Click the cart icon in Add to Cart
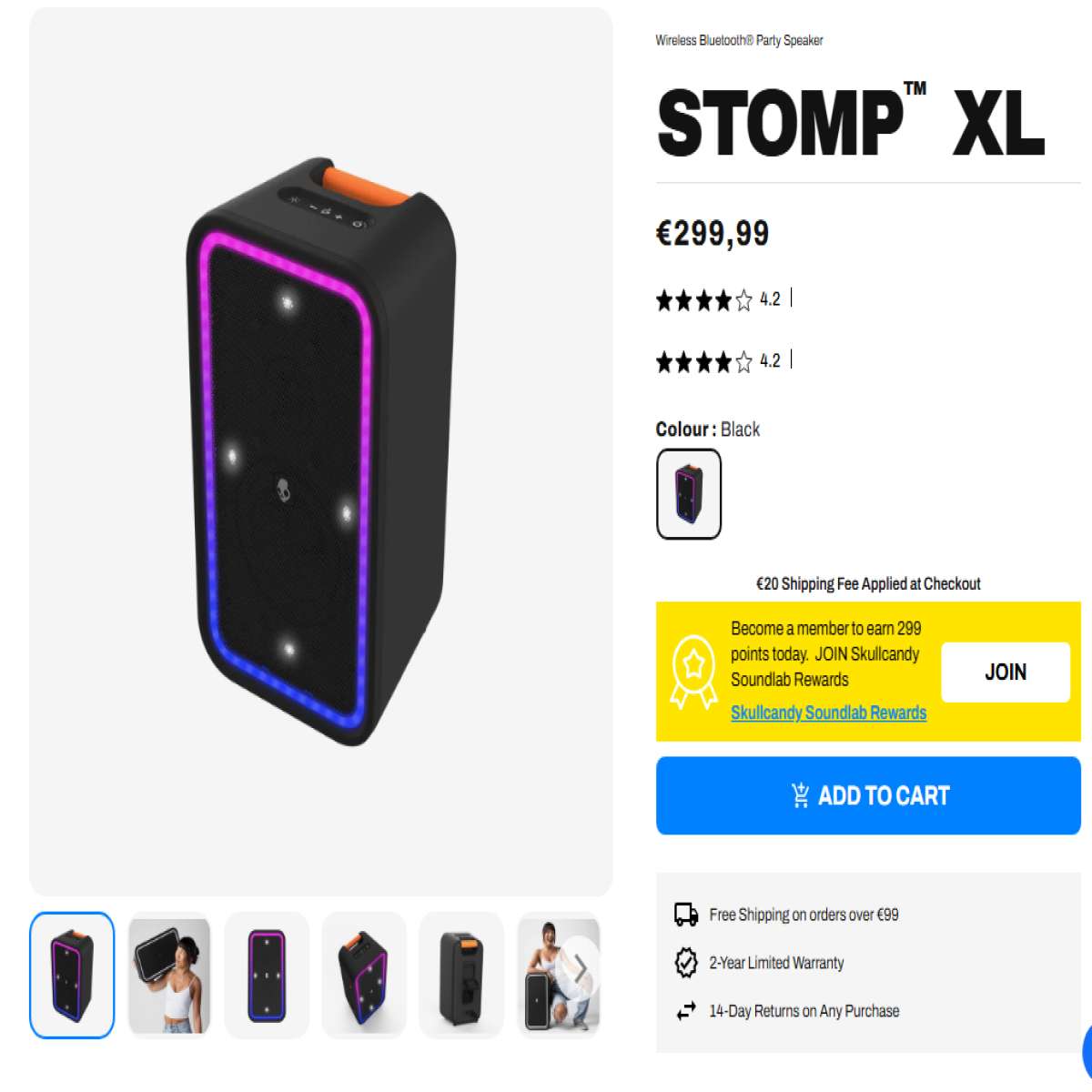 800,795
